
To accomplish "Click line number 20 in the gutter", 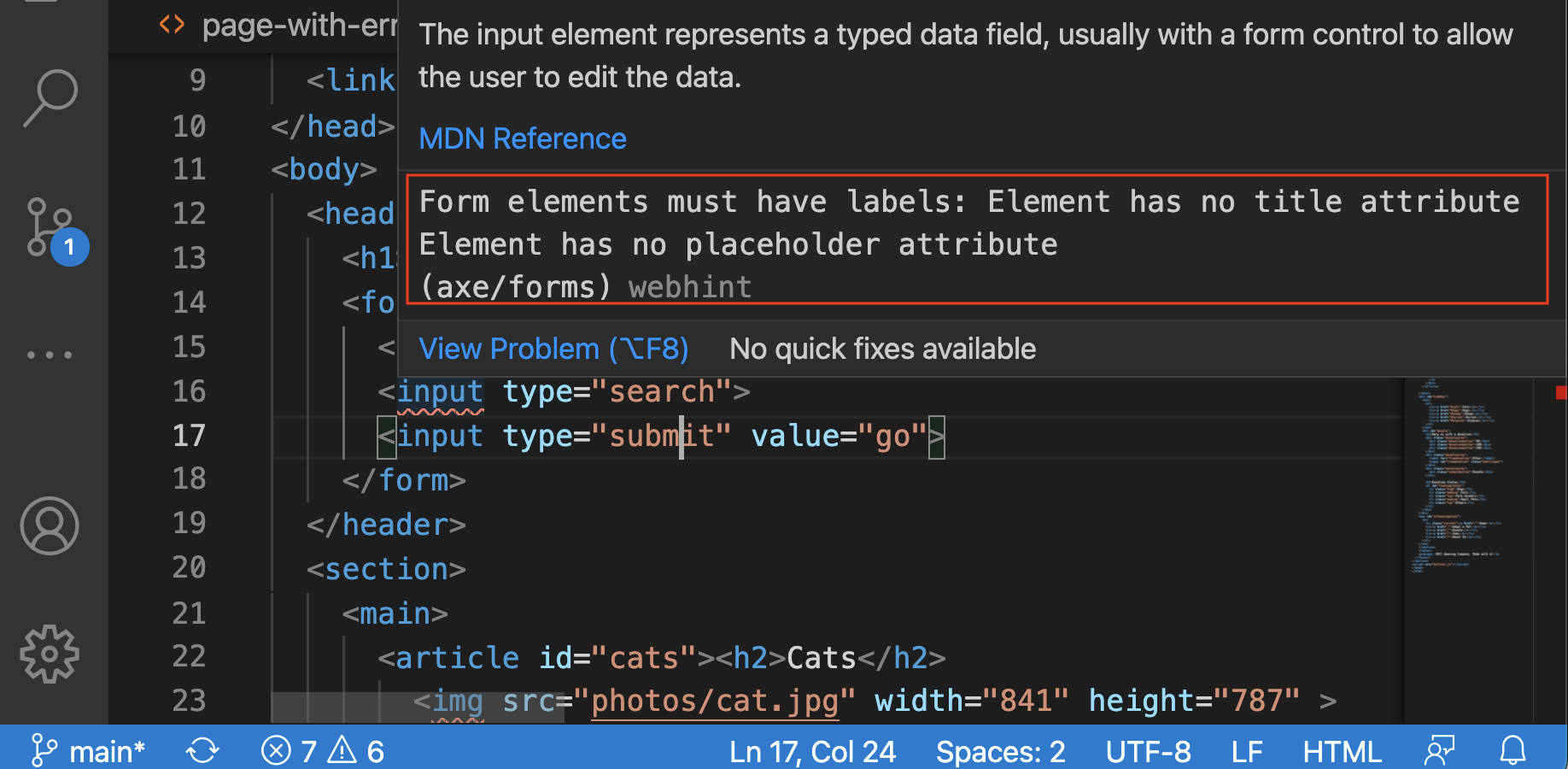I will [189, 567].
